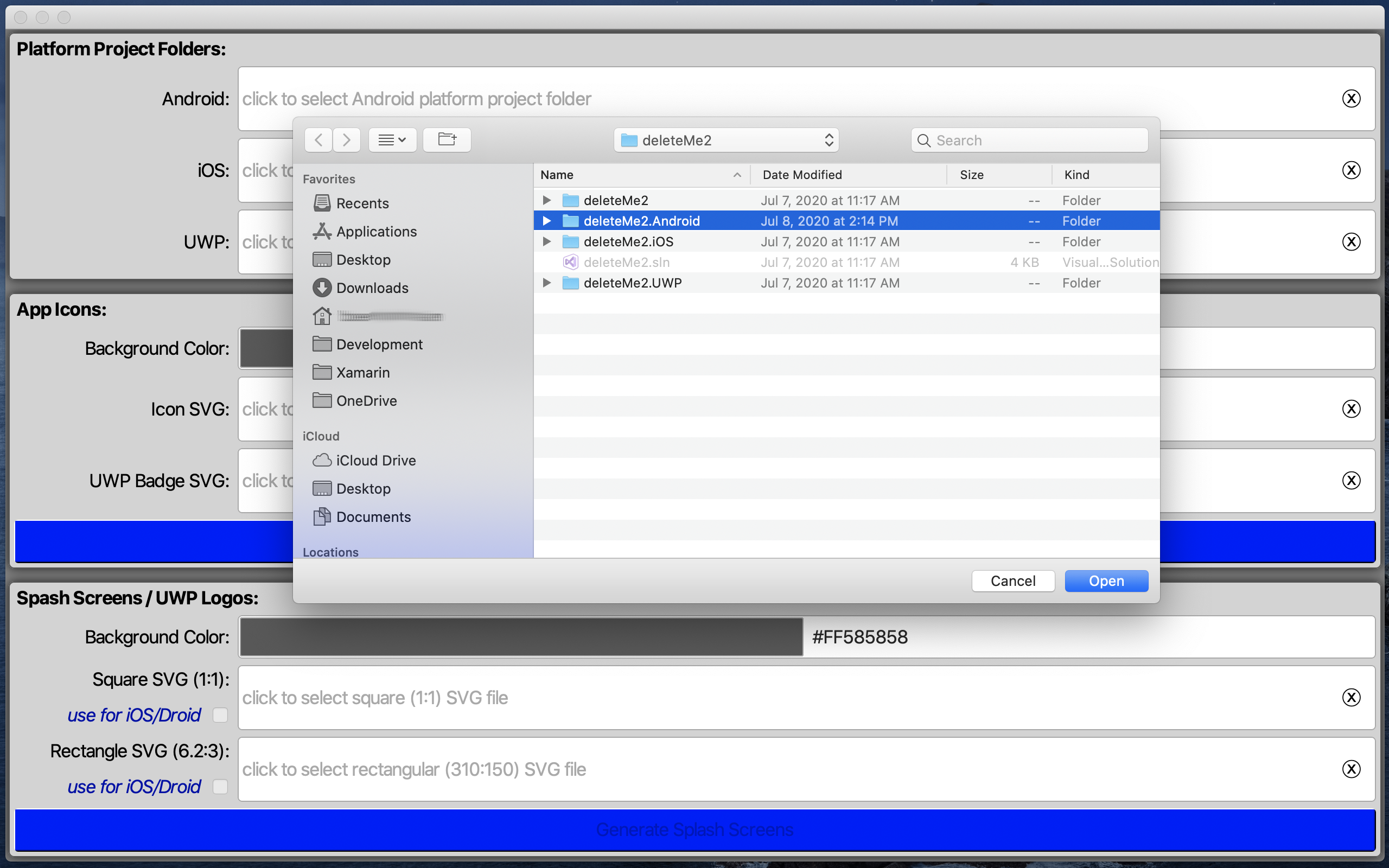This screenshot has height=868, width=1389.
Task: Go forward using the right chevron button
Action: (x=347, y=139)
